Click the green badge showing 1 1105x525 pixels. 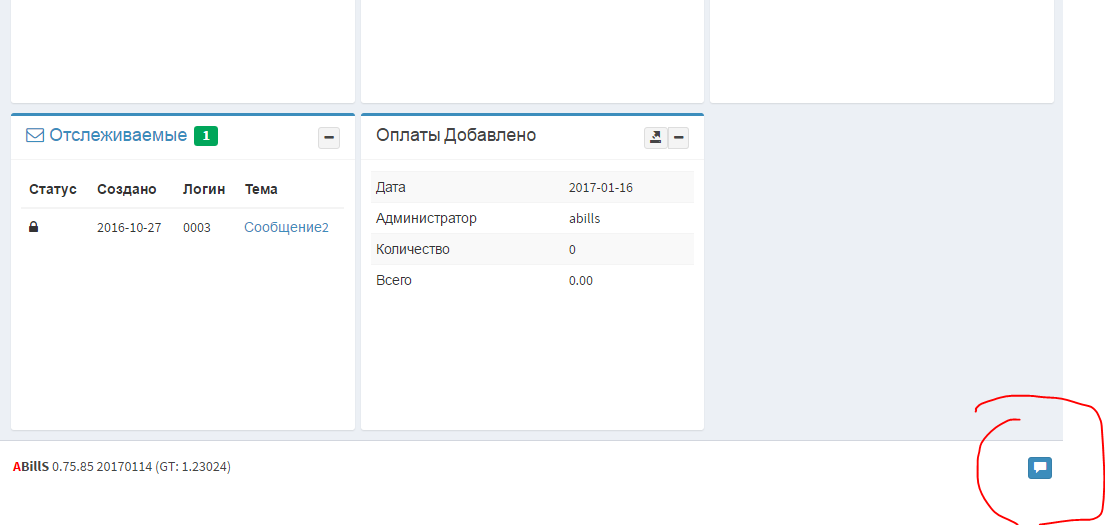(205, 136)
